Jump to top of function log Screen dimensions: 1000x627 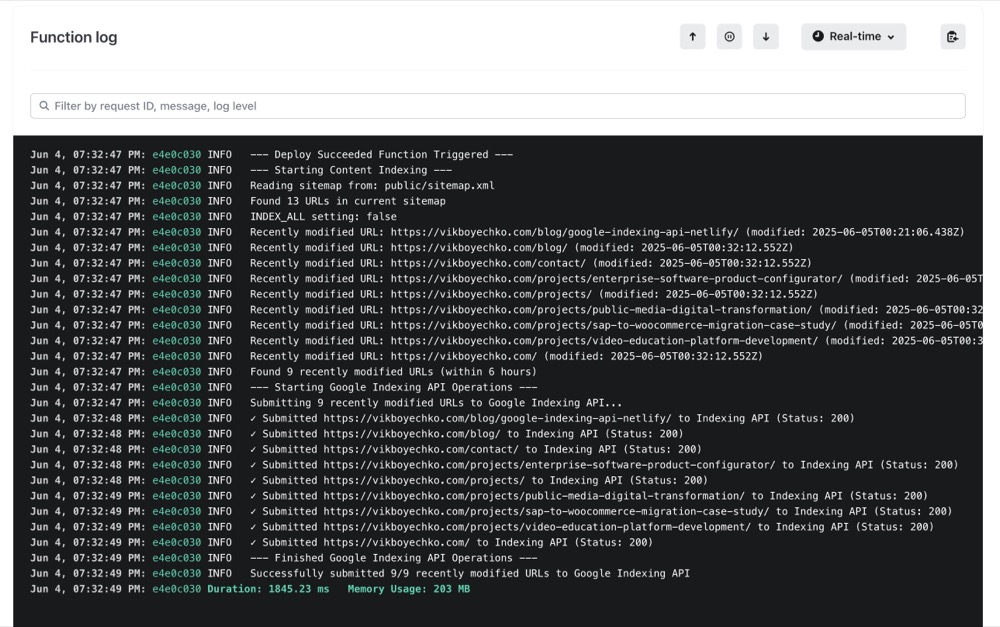click(x=692, y=37)
